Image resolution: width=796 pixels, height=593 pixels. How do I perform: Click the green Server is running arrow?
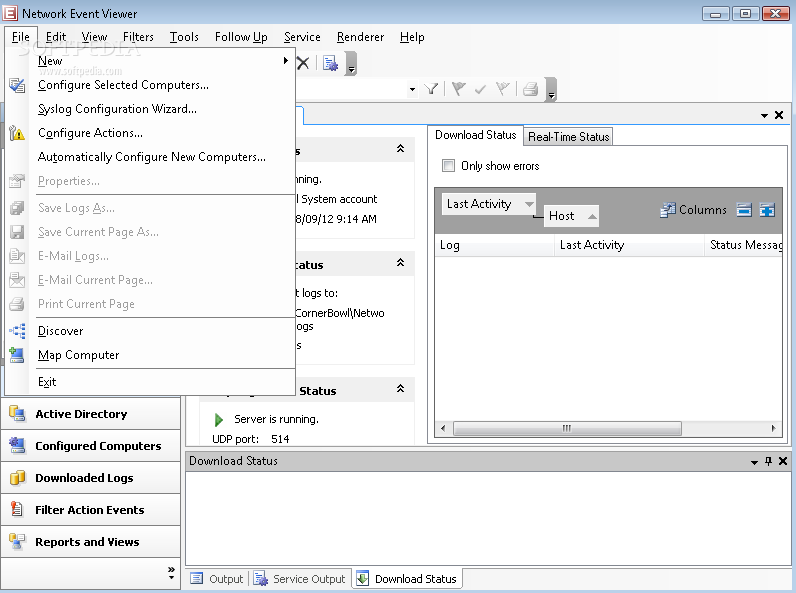[x=219, y=420]
